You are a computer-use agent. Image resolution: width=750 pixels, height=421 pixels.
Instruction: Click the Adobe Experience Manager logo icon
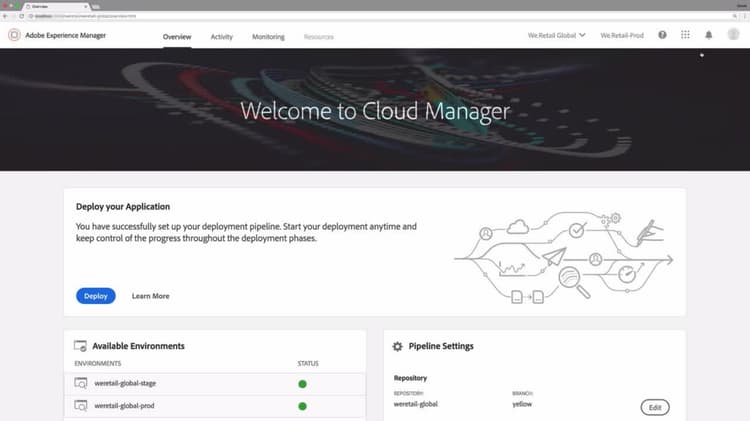click(14, 35)
